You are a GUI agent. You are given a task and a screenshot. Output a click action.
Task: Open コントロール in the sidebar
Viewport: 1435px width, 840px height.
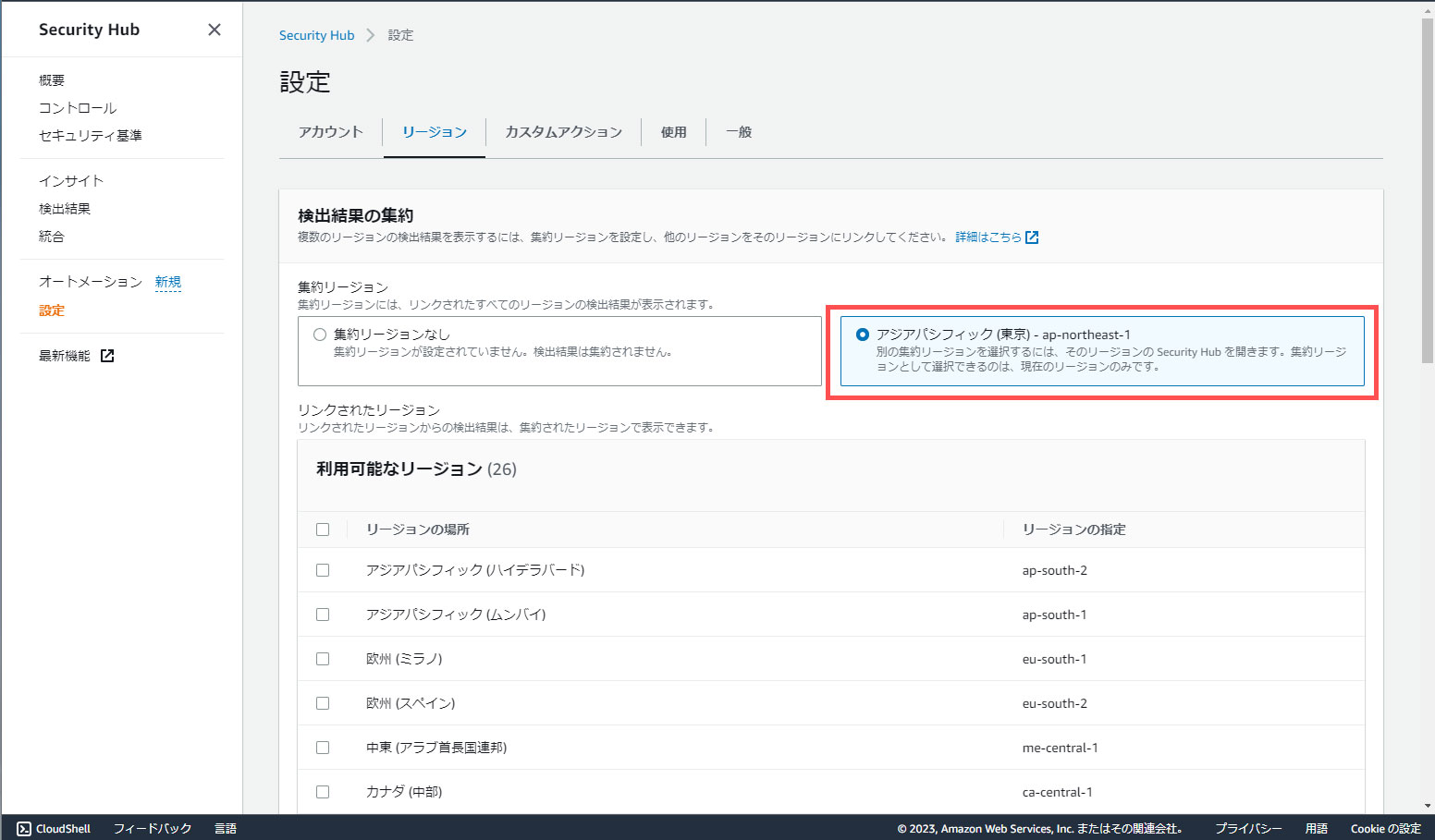click(78, 108)
